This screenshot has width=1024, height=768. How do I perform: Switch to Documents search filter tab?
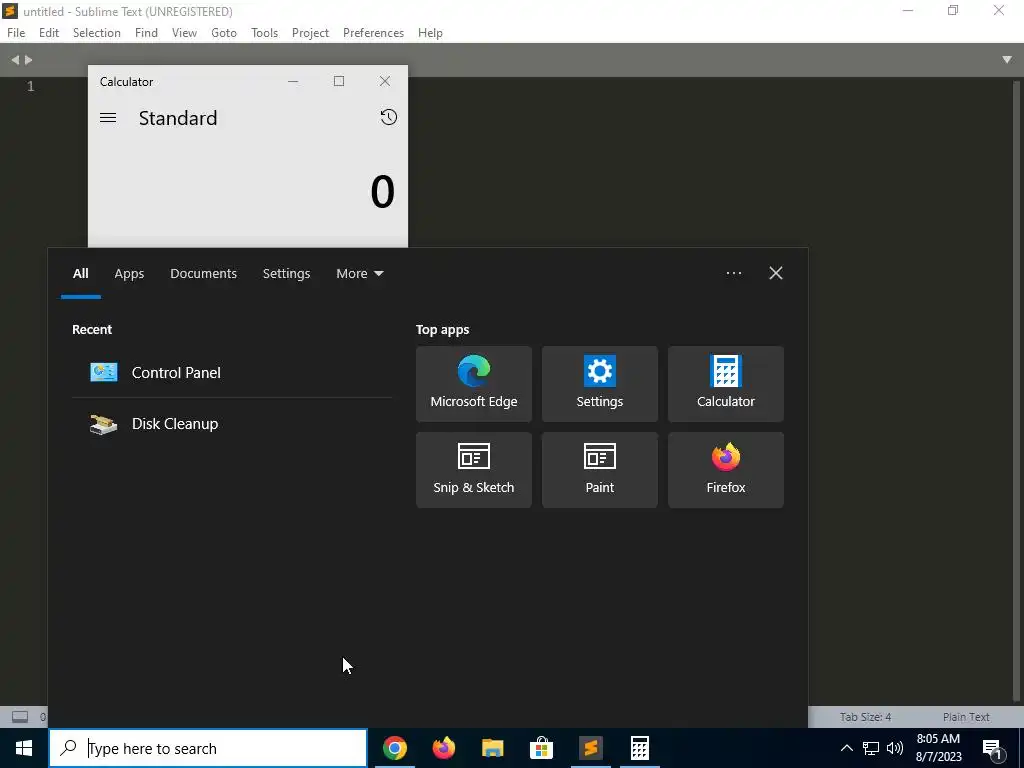[x=203, y=273]
